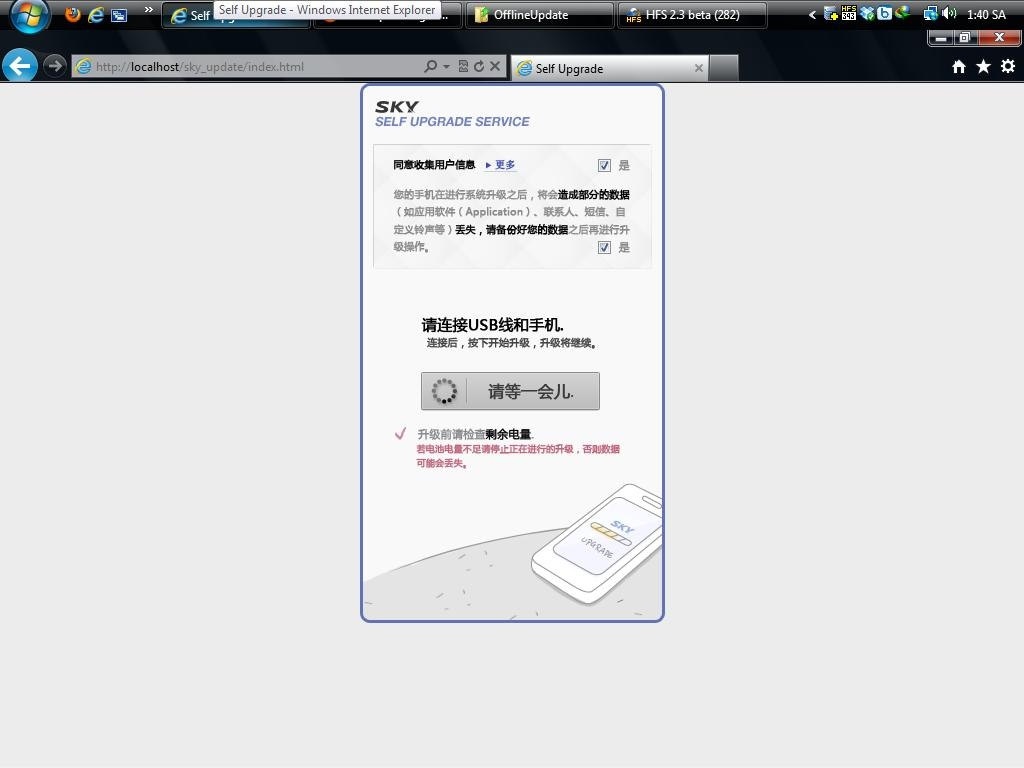This screenshot has width=1024, height=768.
Task: Click the localhost address bar URL
Action: [200, 67]
